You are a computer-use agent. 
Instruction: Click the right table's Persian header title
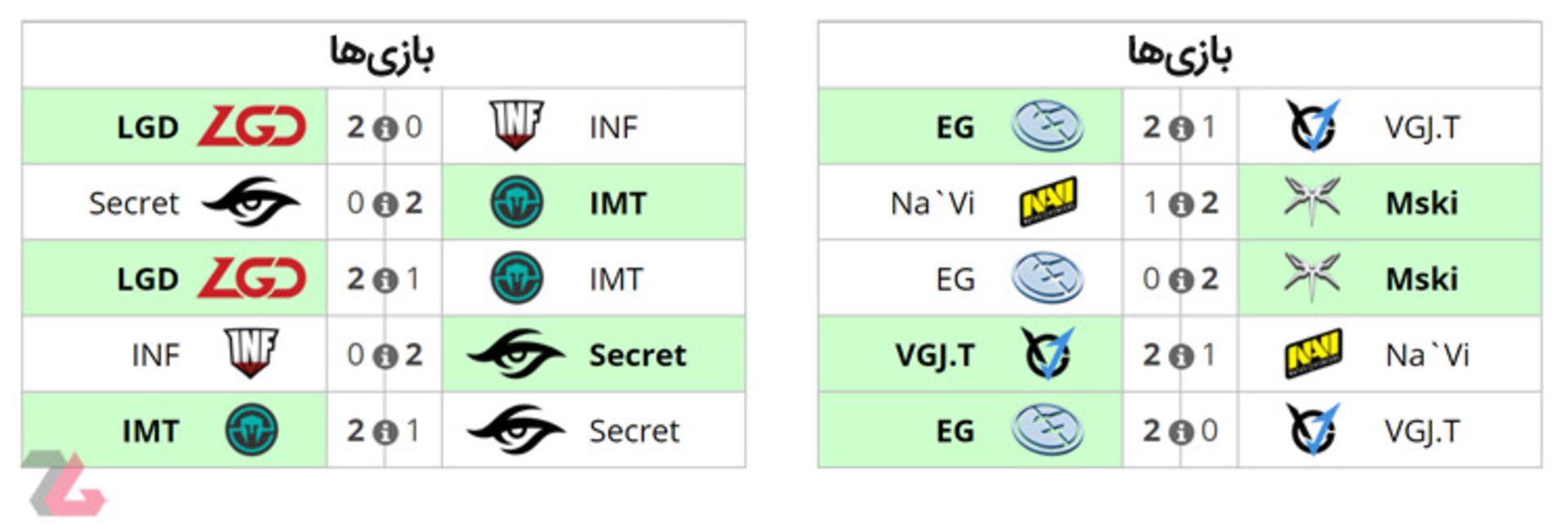(1180, 53)
